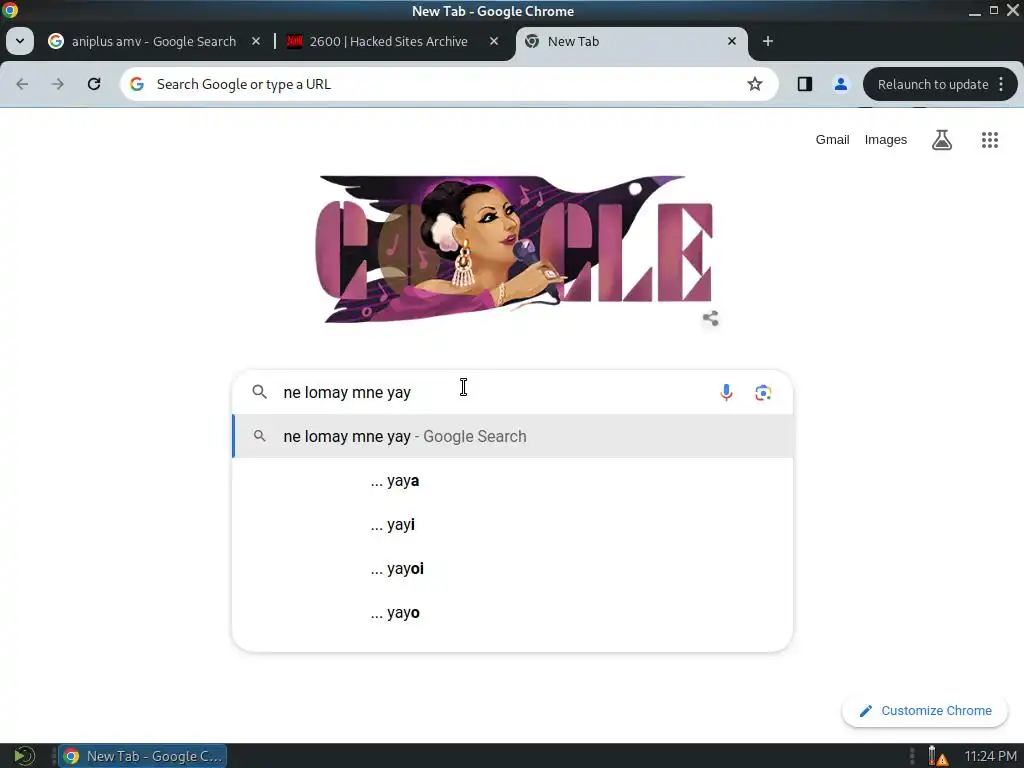This screenshot has width=1024, height=768.
Task: Go forward with the forward arrow
Action: point(58,84)
